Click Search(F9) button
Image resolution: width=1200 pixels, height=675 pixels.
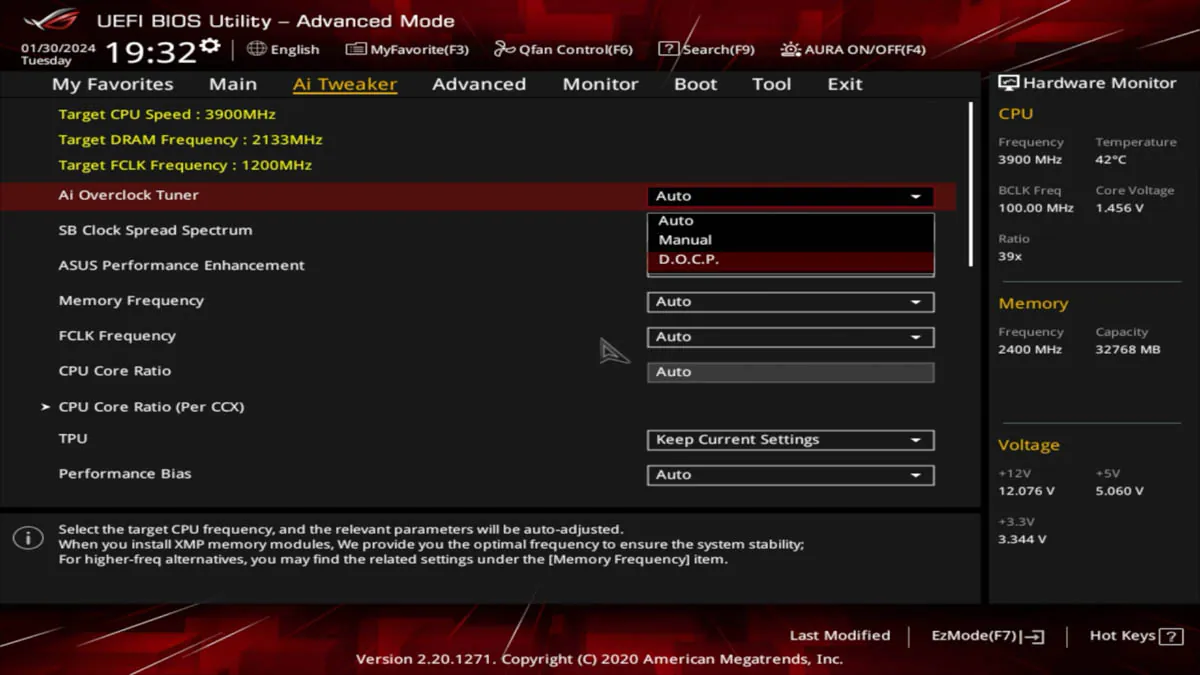pyautogui.click(x=707, y=49)
